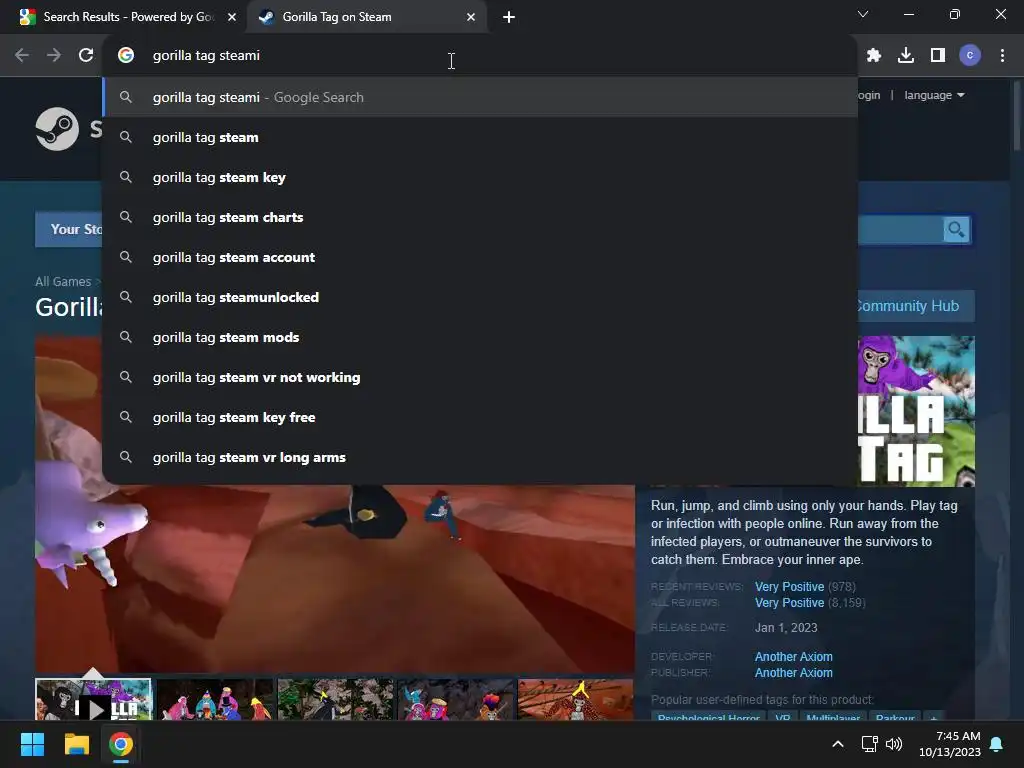
Task: Click the Steam store search magnifier button
Action: click(956, 230)
